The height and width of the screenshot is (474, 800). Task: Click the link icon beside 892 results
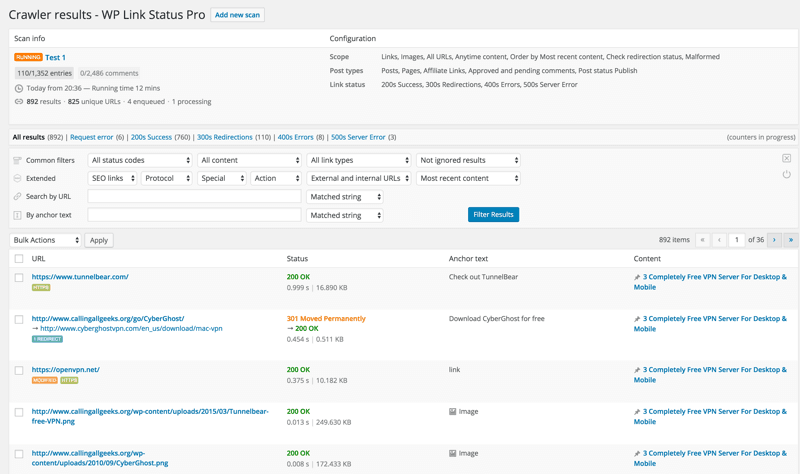19,102
